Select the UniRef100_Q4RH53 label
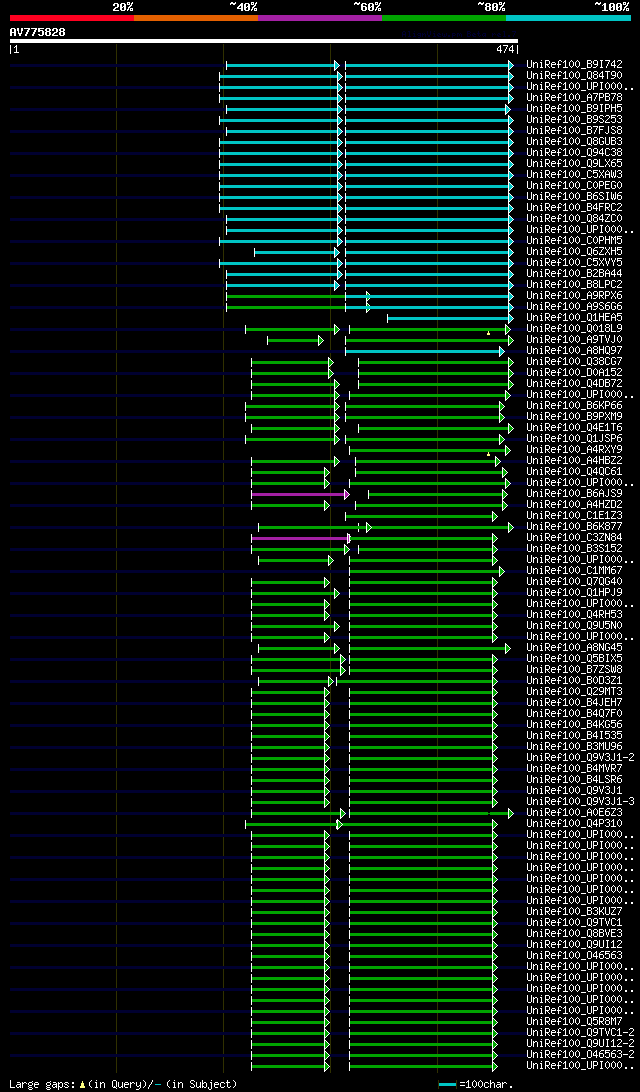This screenshot has height=1092, width=640. [575, 615]
